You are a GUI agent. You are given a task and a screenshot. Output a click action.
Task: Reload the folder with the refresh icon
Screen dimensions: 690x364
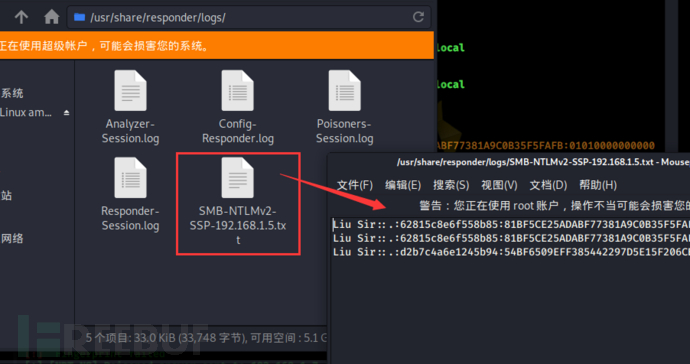tap(418, 17)
